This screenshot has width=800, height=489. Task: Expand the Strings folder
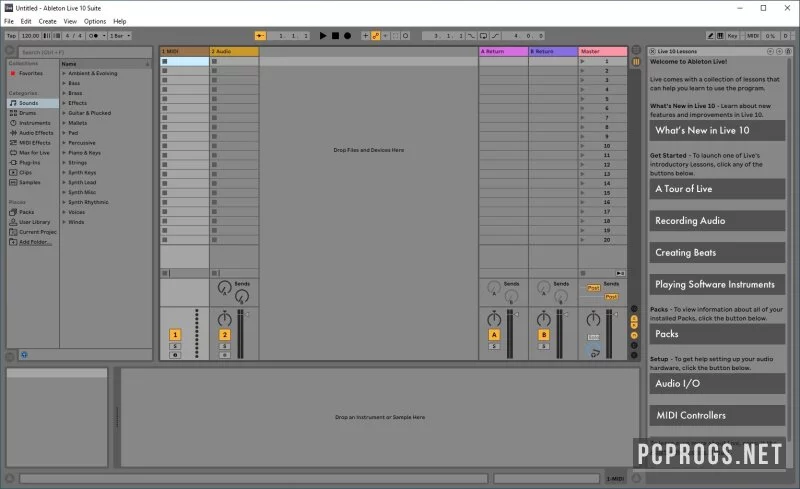[x=64, y=162]
